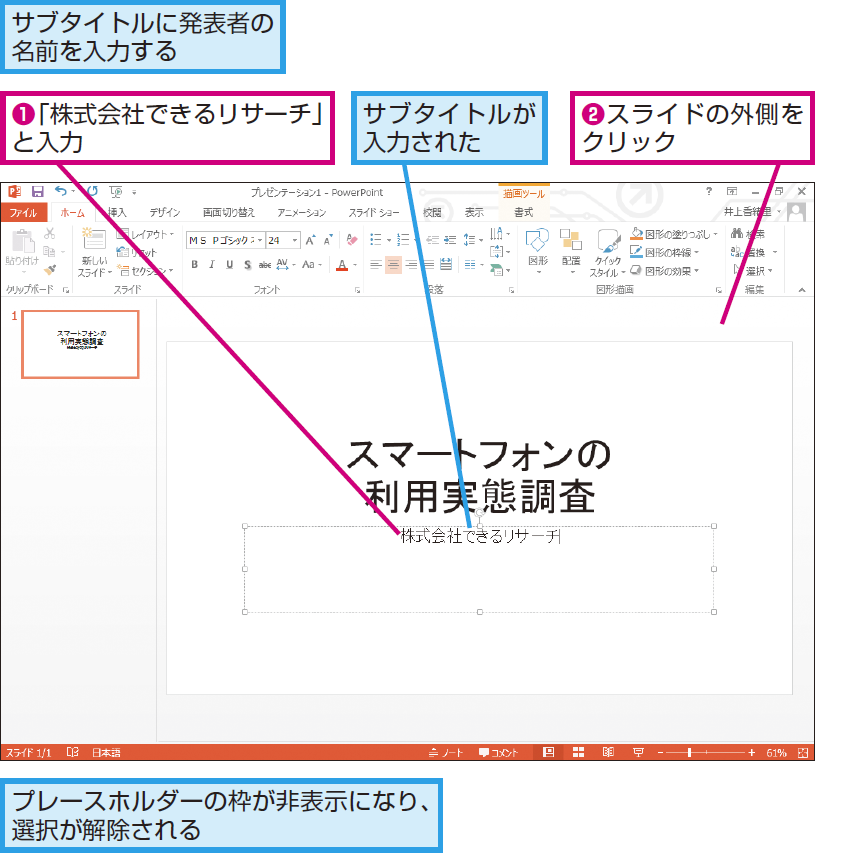
Task: Open the 書式 drawing tools tab
Action: click(x=524, y=212)
